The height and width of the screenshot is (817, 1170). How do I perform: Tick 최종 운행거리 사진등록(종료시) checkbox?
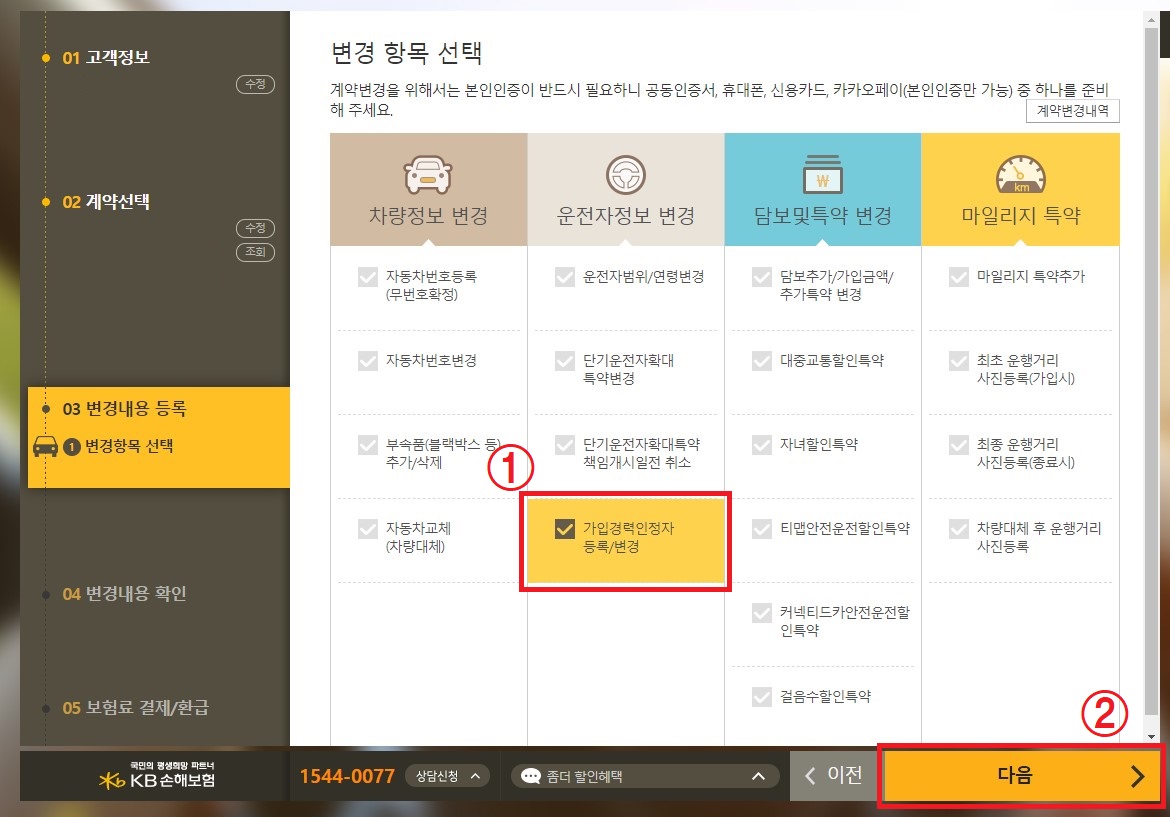[959, 445]
